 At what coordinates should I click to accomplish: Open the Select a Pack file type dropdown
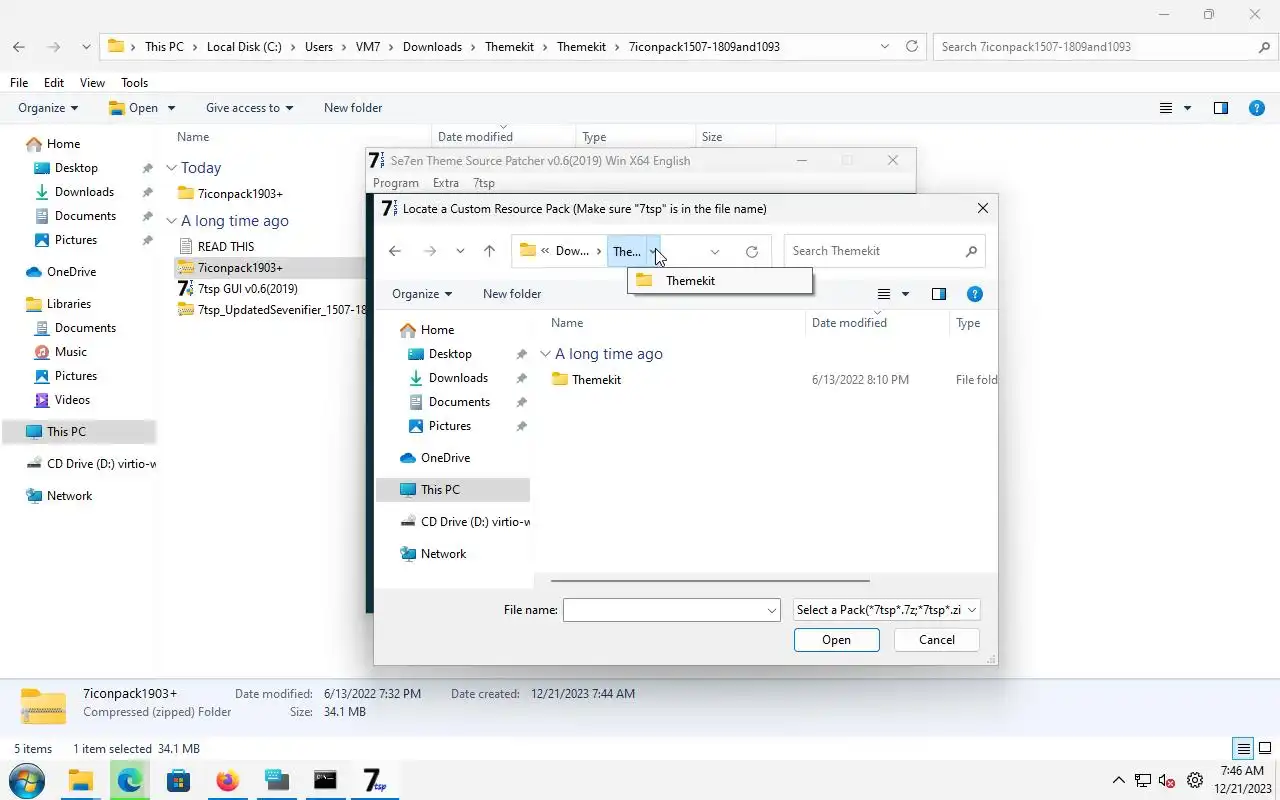point(886,610)
